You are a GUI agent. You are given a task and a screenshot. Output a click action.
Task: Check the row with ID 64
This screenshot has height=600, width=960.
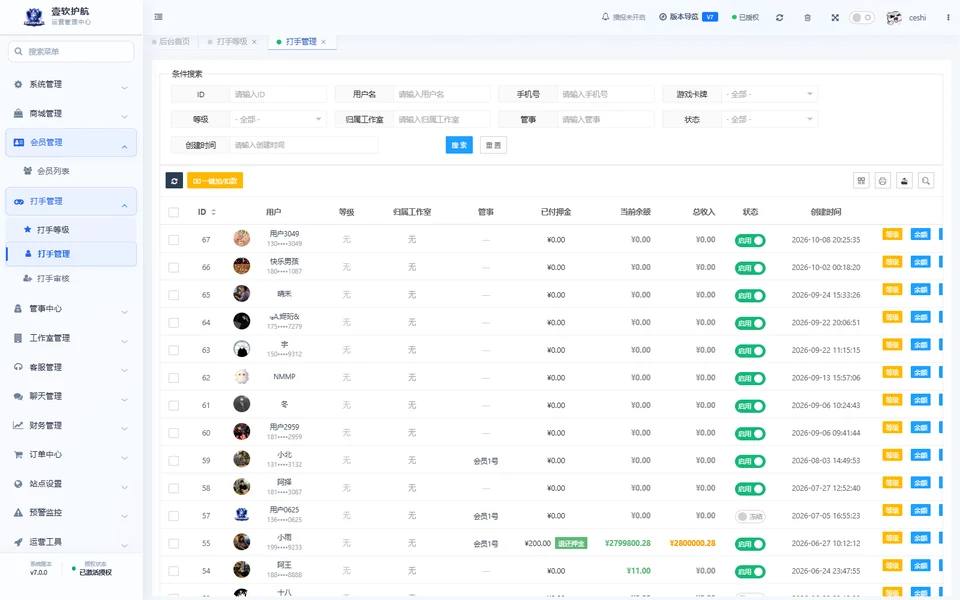[x=174, y=323]
